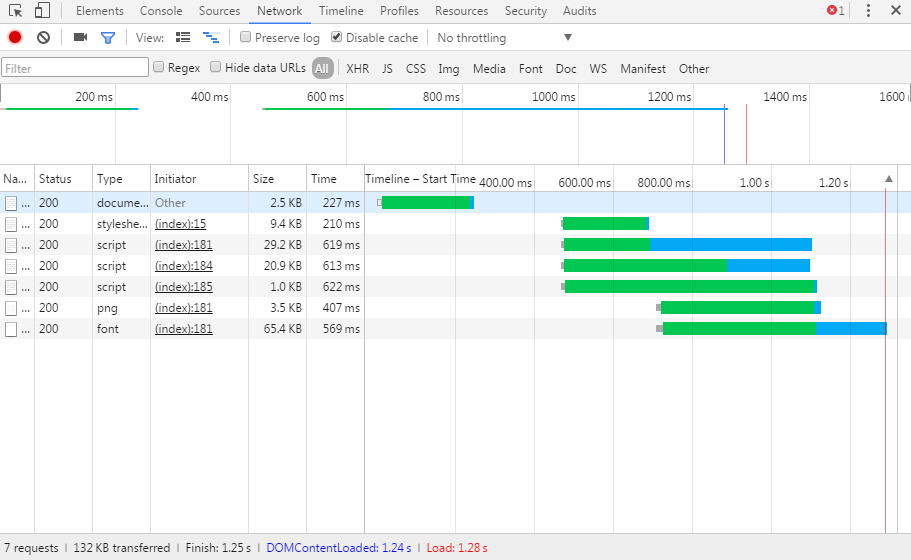This screenshot has height=560, width=911.
Task: Uncheck the Disable cache checkbox
Action: tap(336, 37)
